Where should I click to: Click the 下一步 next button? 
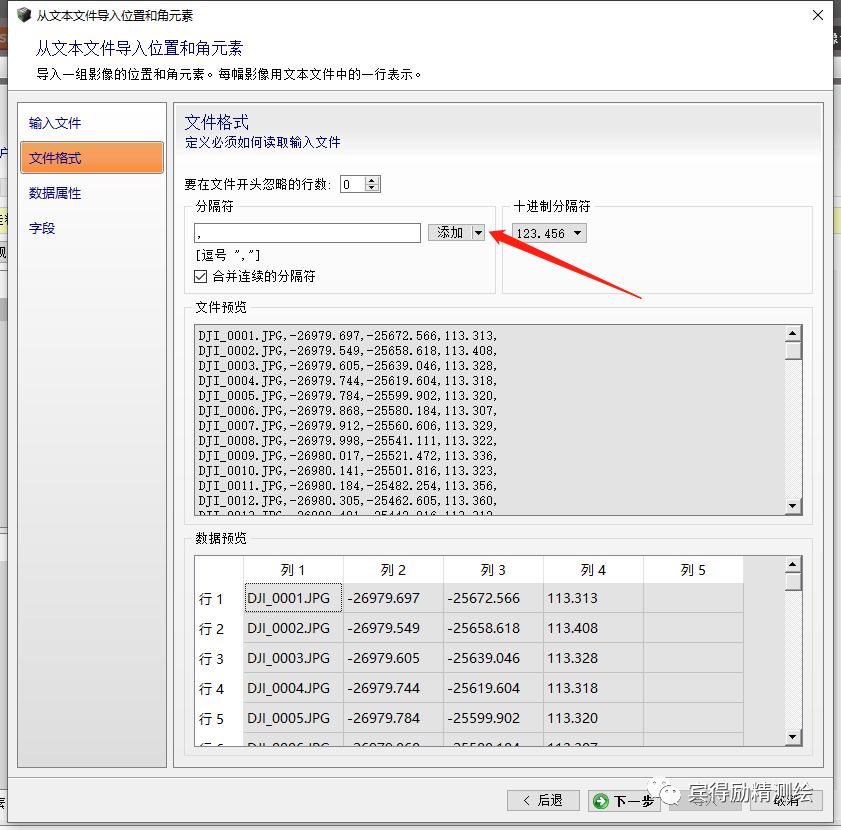tap(624, 801)
